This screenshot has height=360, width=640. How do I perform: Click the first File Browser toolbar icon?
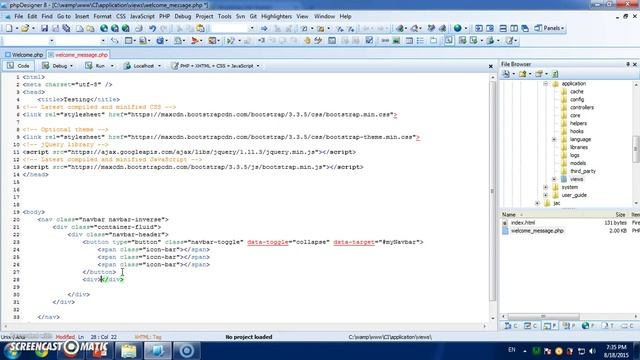[x=506, y=74]
